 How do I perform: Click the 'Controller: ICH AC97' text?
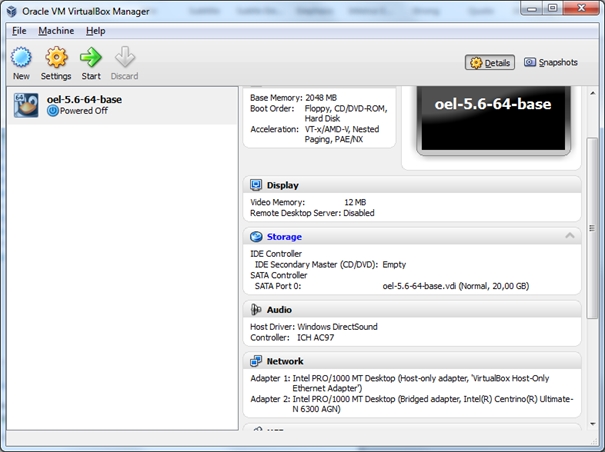click(x=292, y=338)
